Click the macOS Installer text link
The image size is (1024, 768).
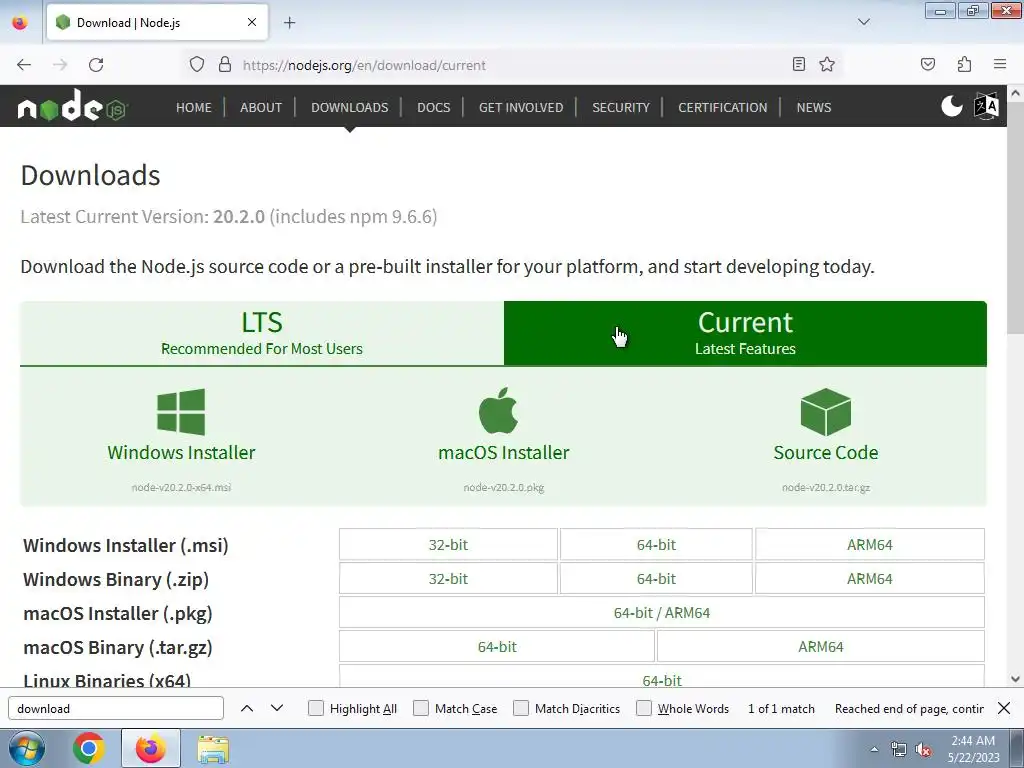click(504, 453)
